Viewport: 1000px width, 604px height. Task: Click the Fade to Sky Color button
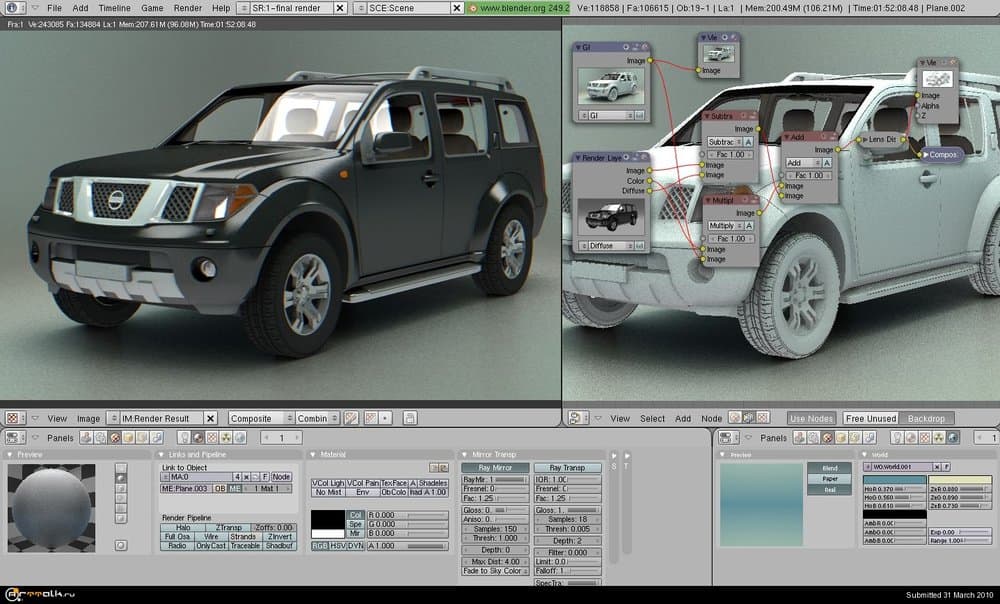[493, 570]
